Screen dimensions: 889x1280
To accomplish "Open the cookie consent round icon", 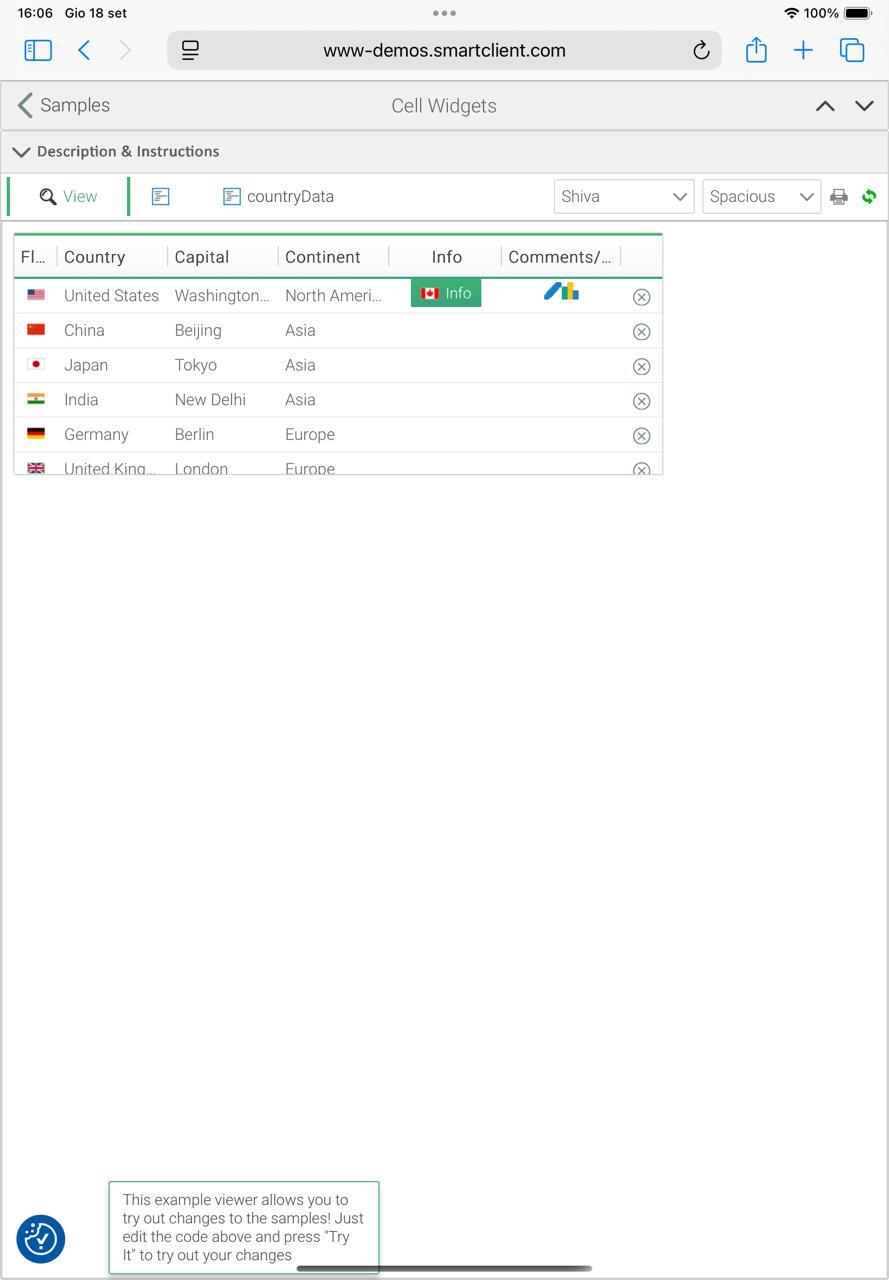I will (x=41, y=1239).
